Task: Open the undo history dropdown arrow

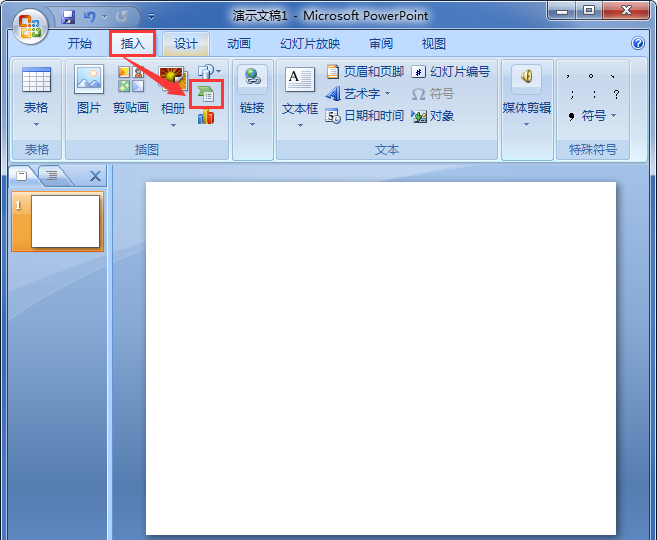Action: pos(104,17)
